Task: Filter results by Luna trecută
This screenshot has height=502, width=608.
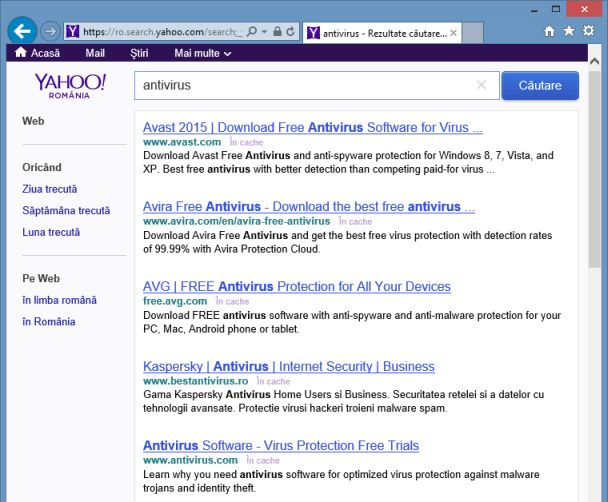Action: [x=51, y=232]
